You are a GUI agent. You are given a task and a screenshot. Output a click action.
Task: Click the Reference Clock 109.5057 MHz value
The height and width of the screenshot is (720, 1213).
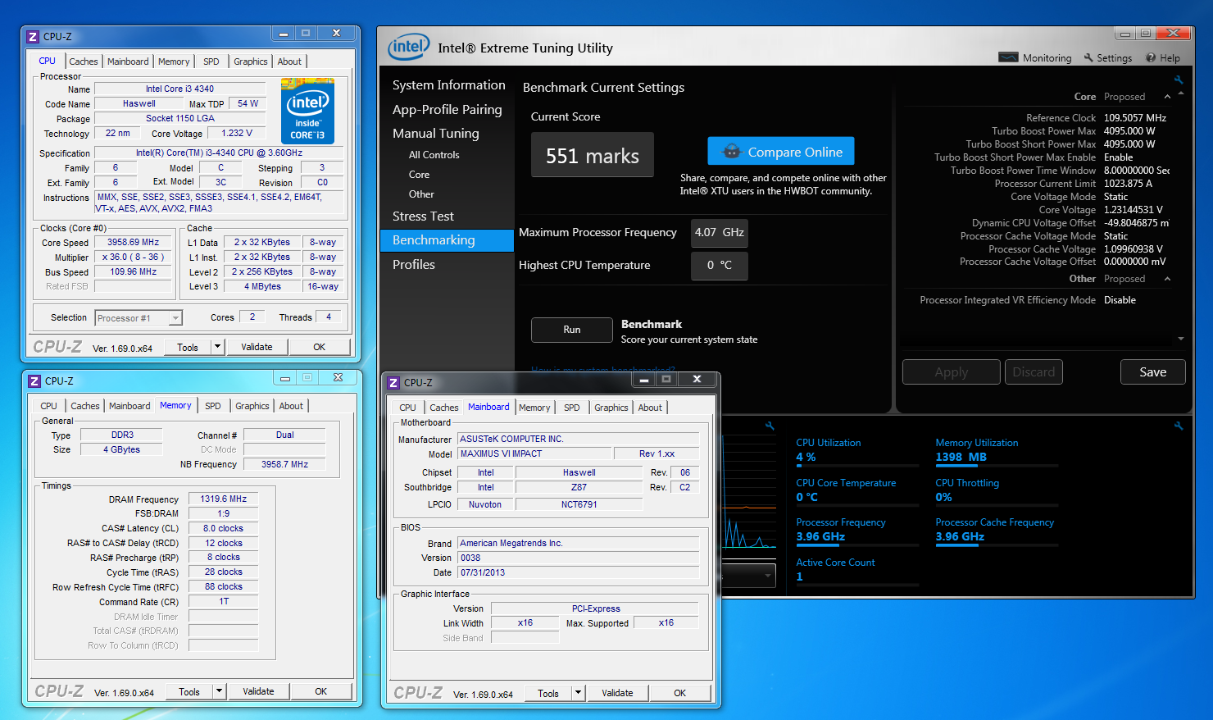point(1136,118)
